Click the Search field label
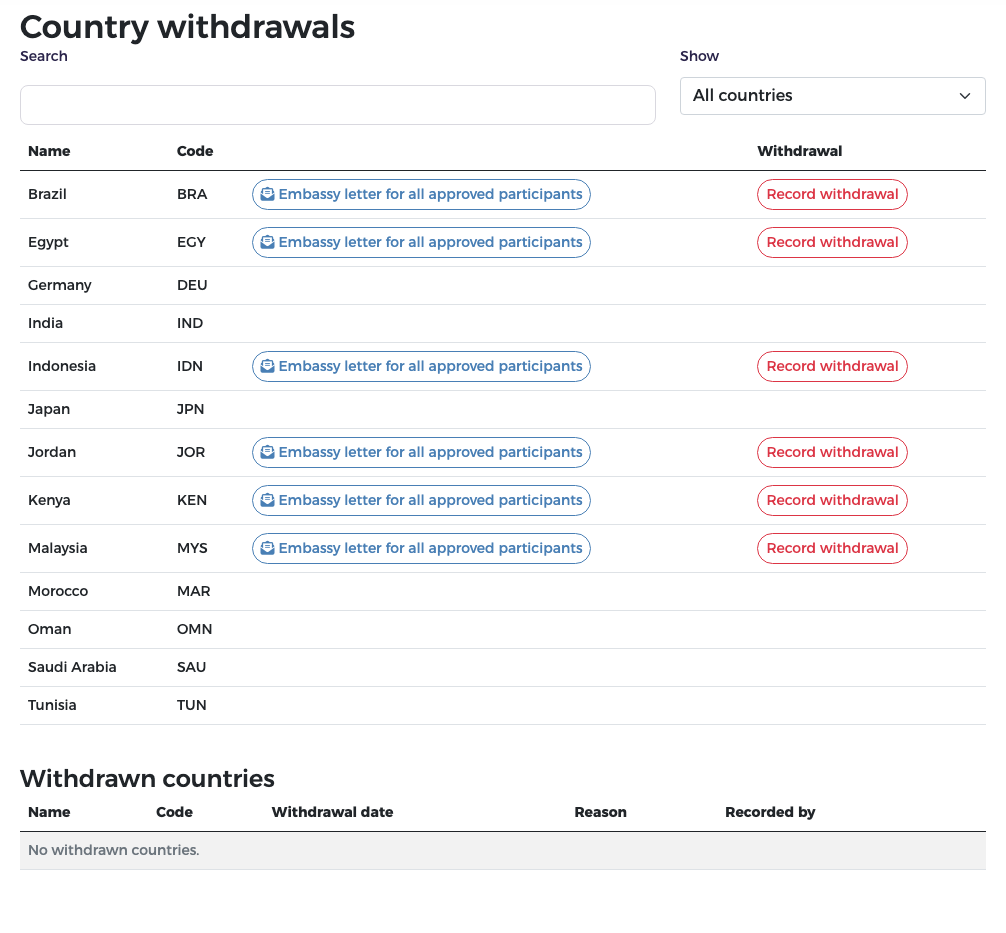The height and width of the screenshot is (933, 1006). [44, 56]
